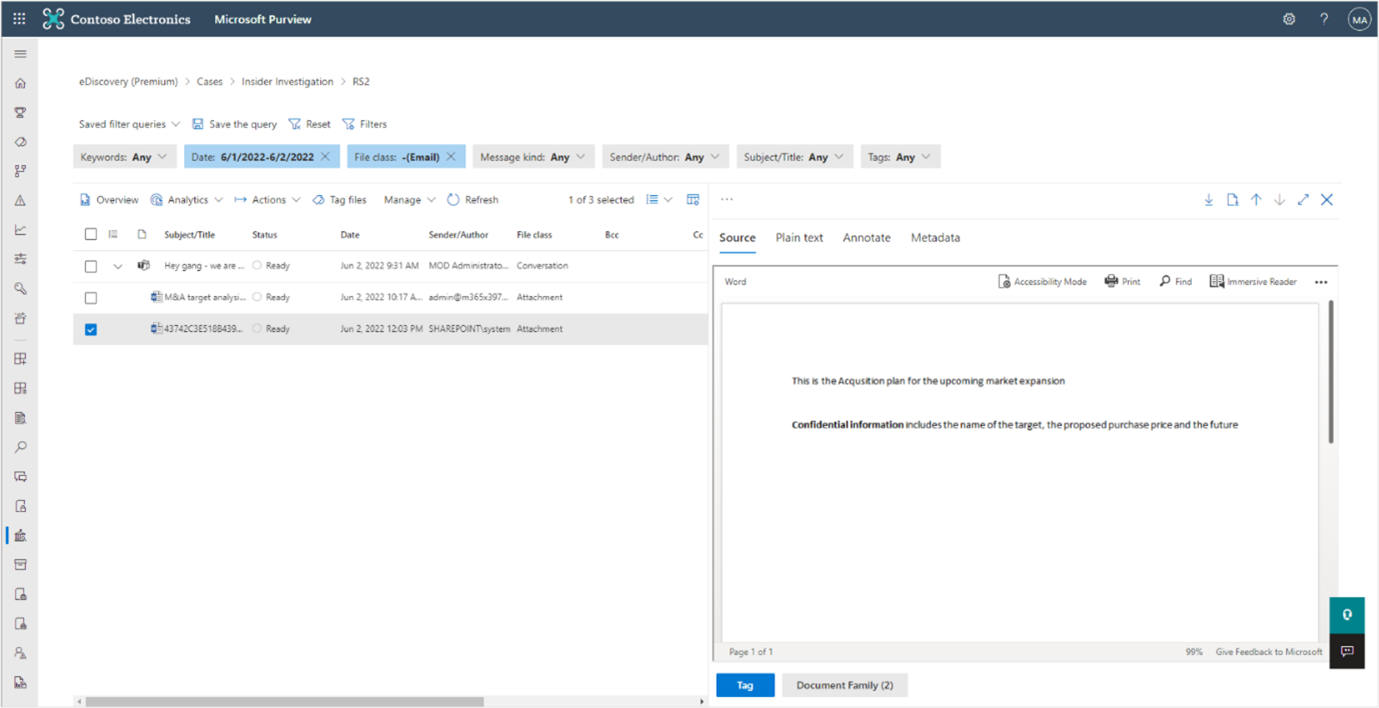This screenshot has width=1379, height=708.
Task: Collapse the Hey gang conversation row
Action: click(x=117, y=267)
